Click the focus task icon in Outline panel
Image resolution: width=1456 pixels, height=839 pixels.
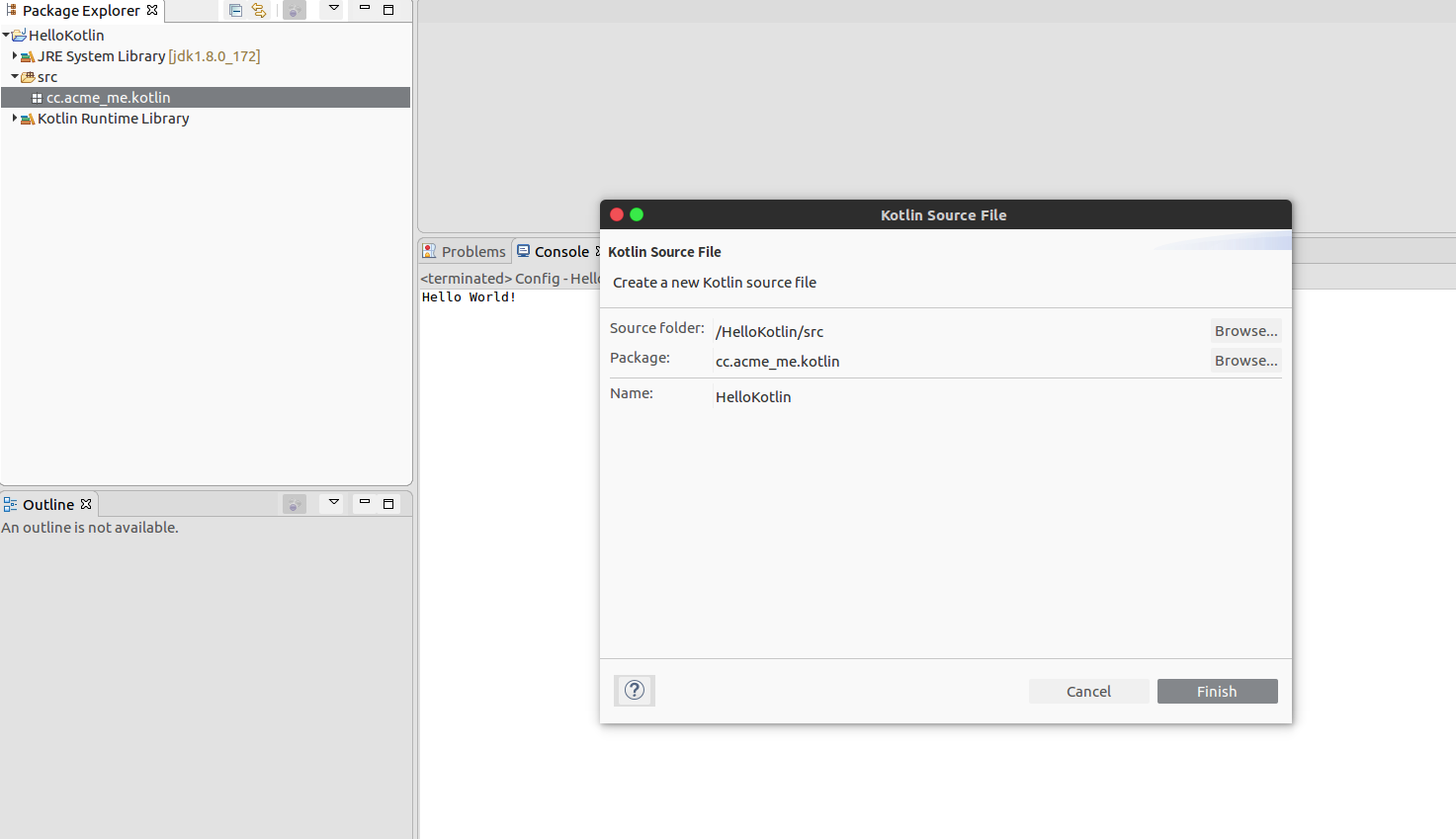coord(295,504)
